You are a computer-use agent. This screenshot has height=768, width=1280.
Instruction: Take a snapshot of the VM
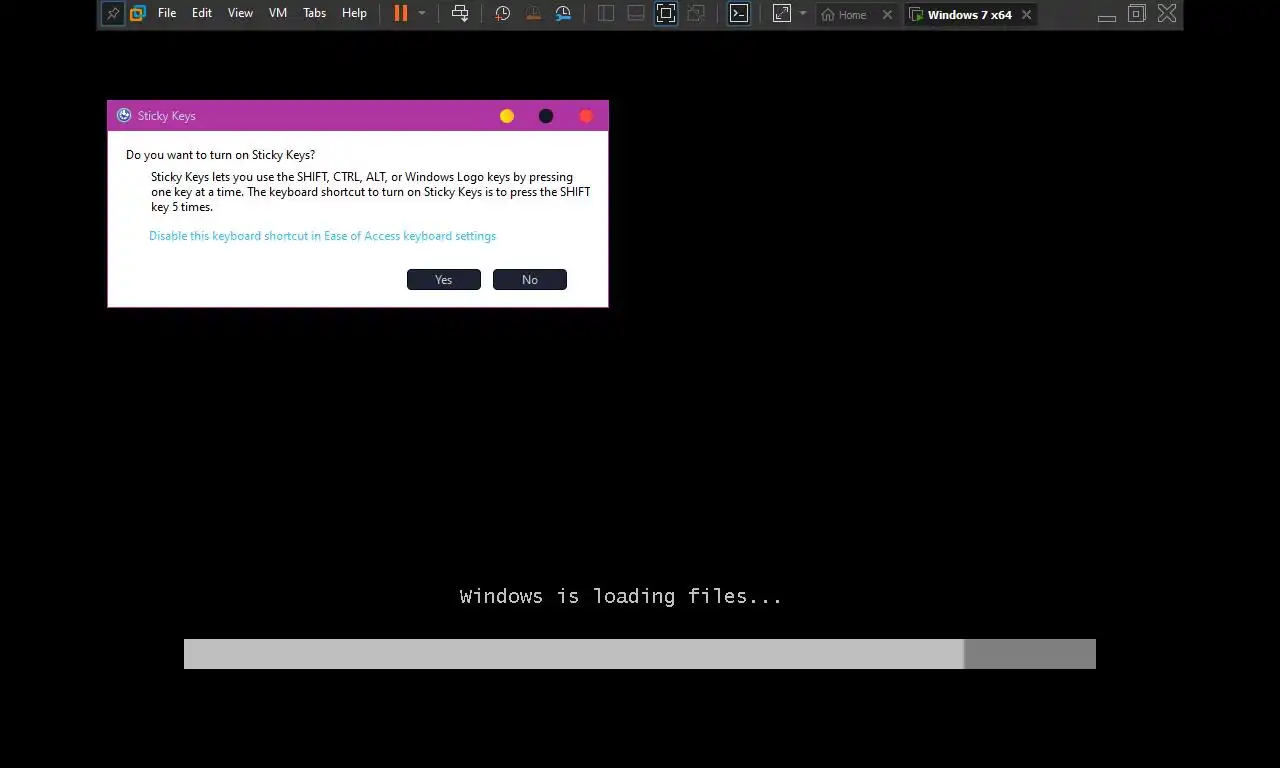pos(503,14)
